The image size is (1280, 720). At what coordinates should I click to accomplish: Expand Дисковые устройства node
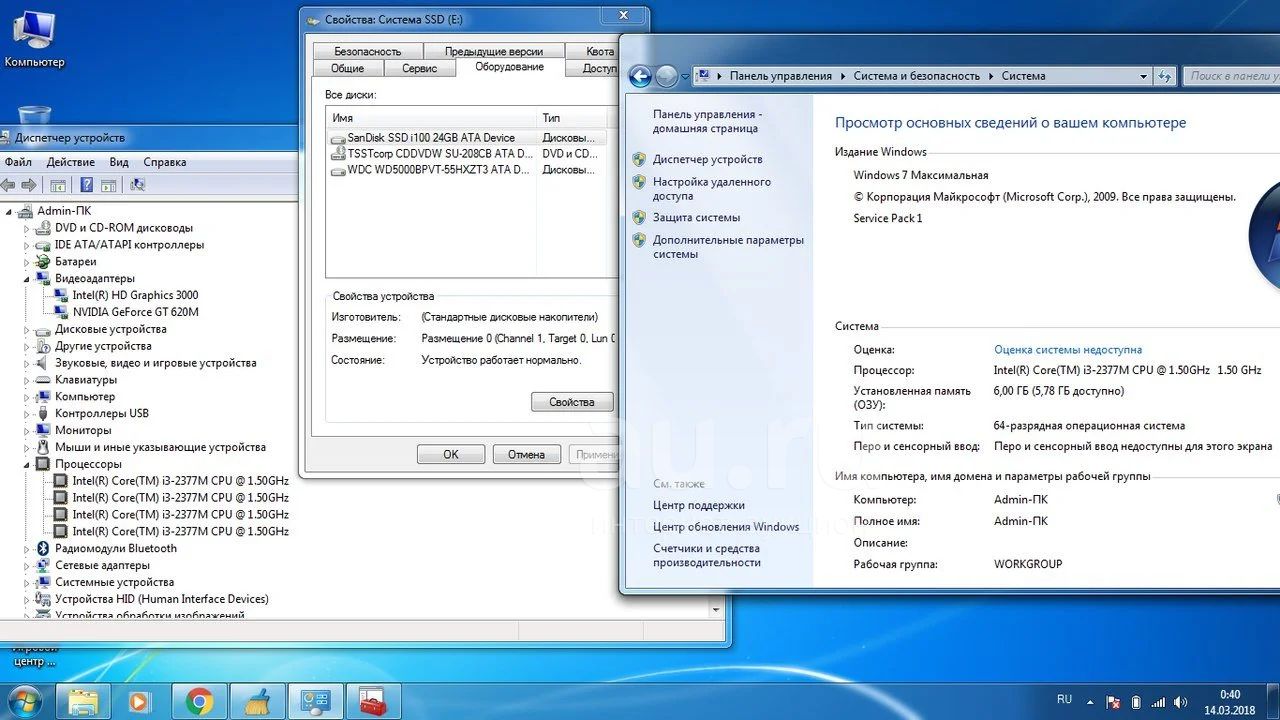click(x=28, y=329)
